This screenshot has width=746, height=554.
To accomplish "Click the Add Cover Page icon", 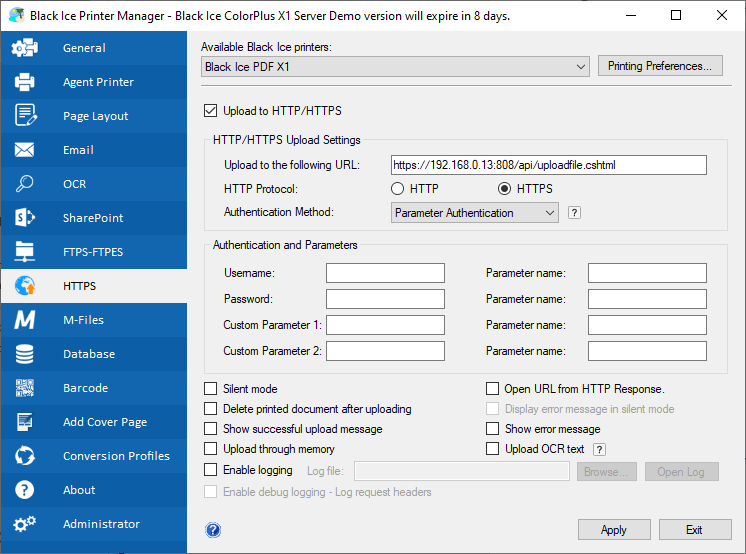I will pyautogui.click(x=24, y=422).
